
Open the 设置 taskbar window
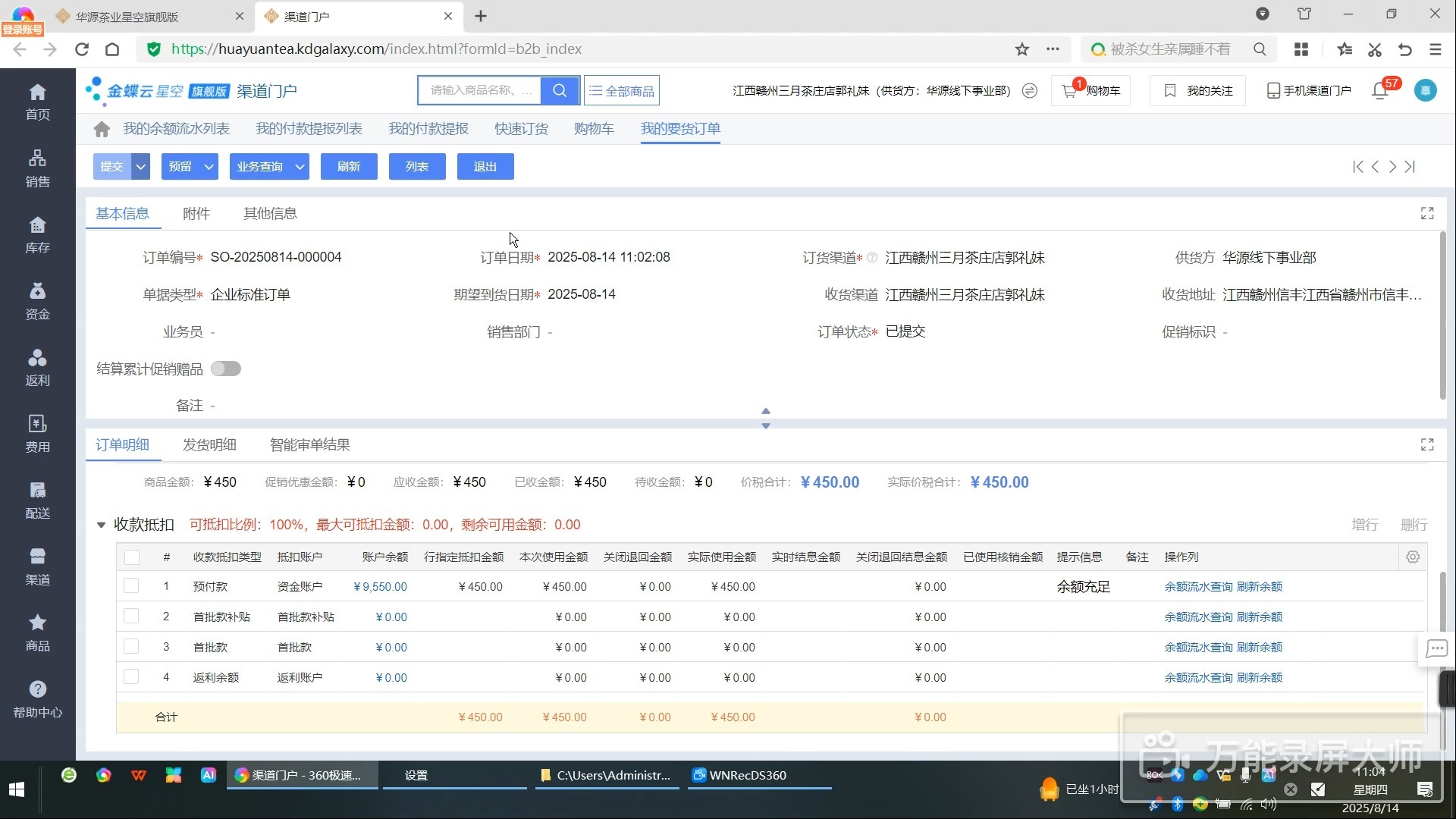point(455,775)
